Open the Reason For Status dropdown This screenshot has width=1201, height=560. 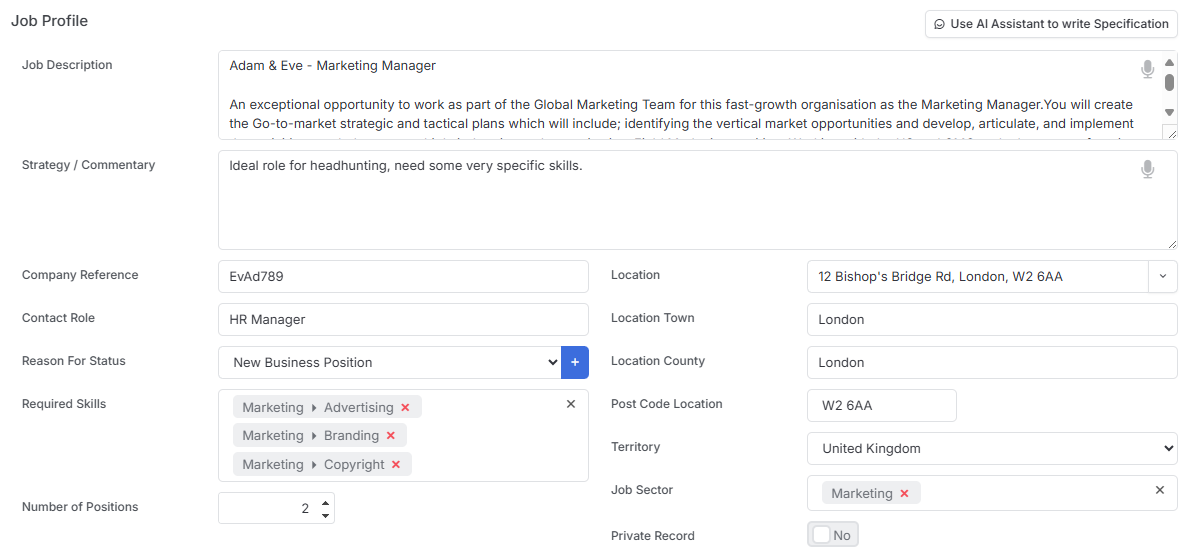point(389,362)
